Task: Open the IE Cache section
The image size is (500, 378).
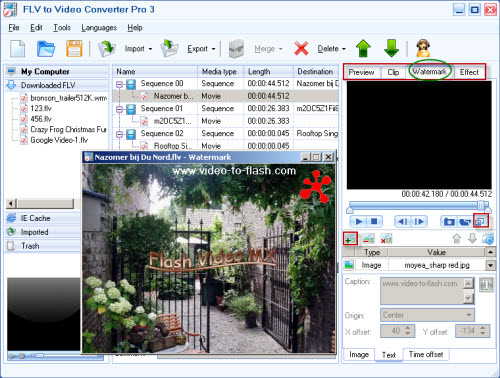Action: (x=43, y=218)
